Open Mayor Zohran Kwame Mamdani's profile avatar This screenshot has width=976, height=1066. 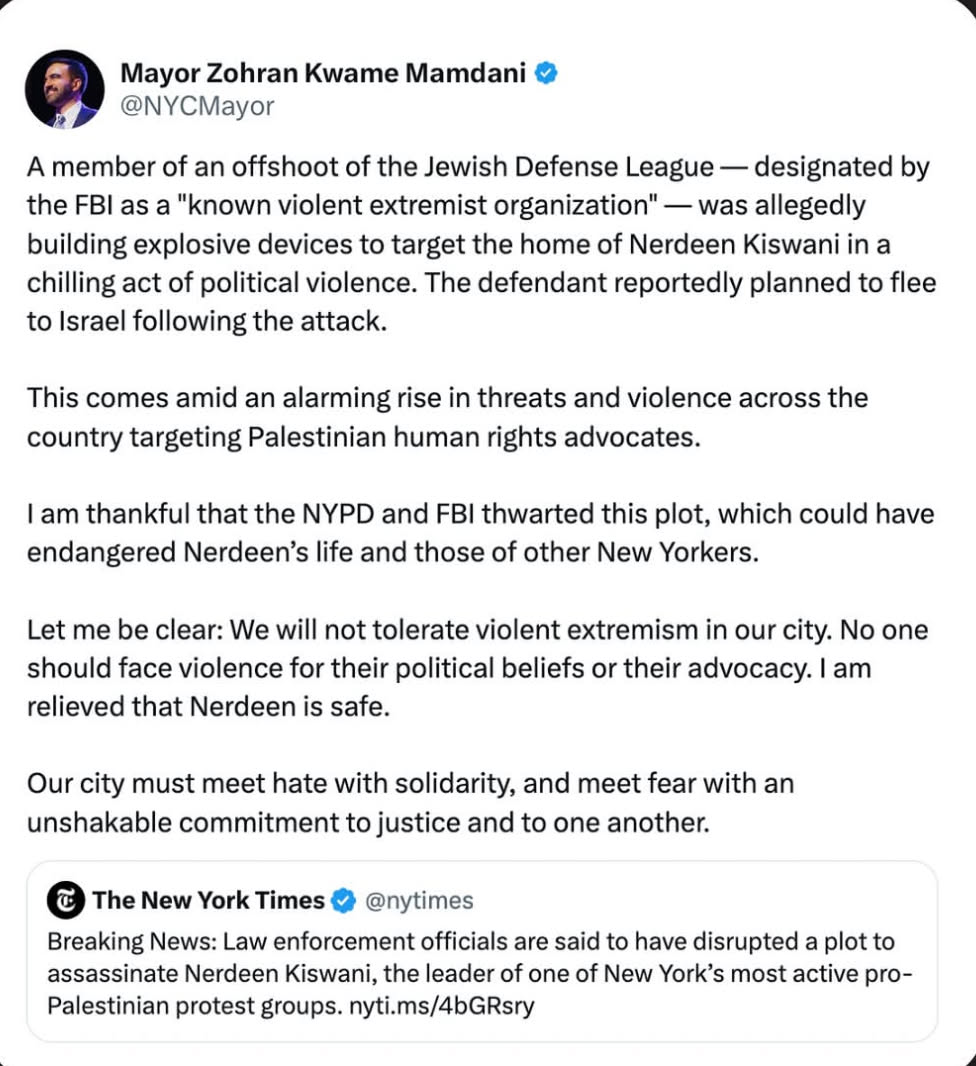(64, 89)
